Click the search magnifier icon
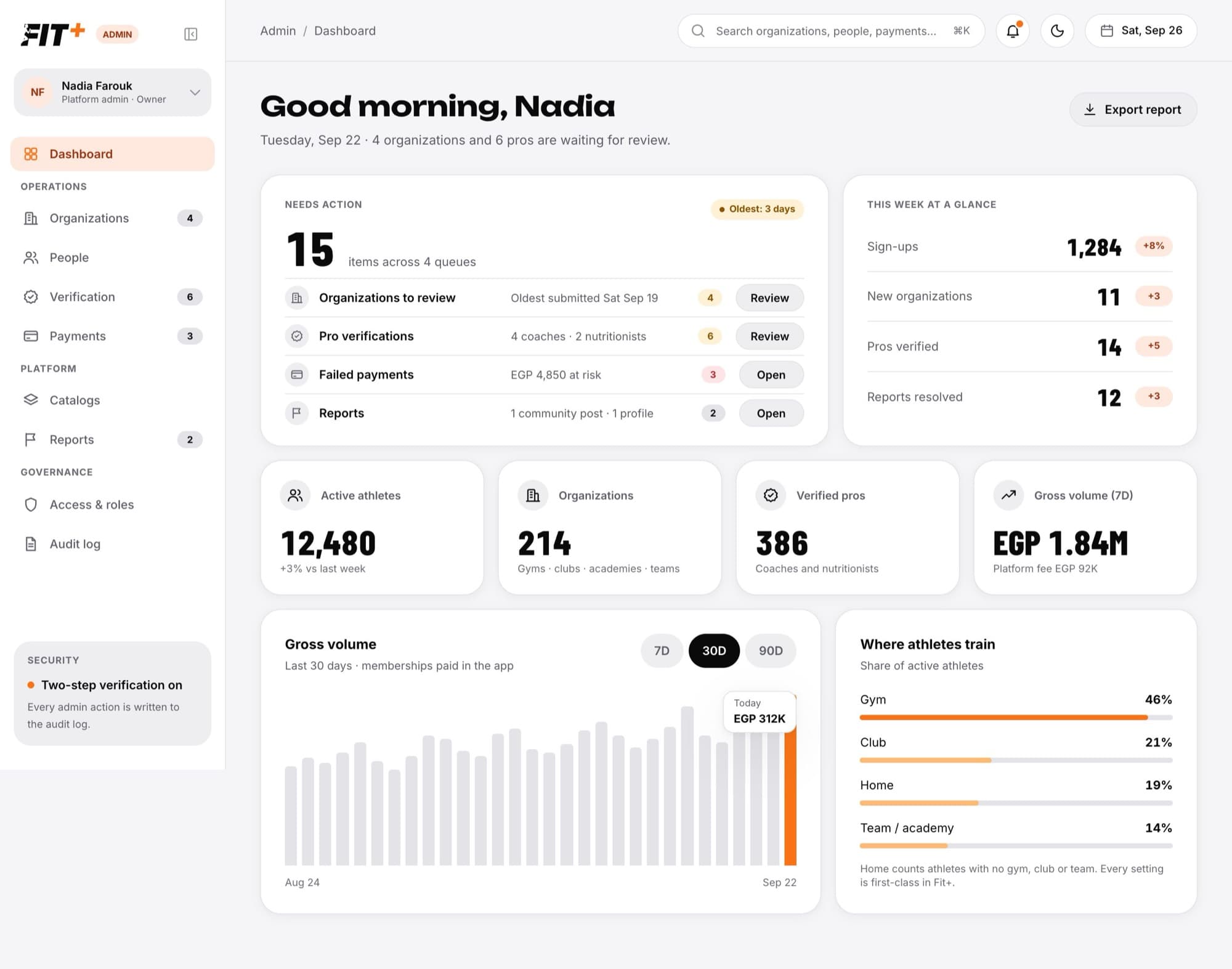Image resolution: width=1232 pixels, height=969 pixels. 698,31
